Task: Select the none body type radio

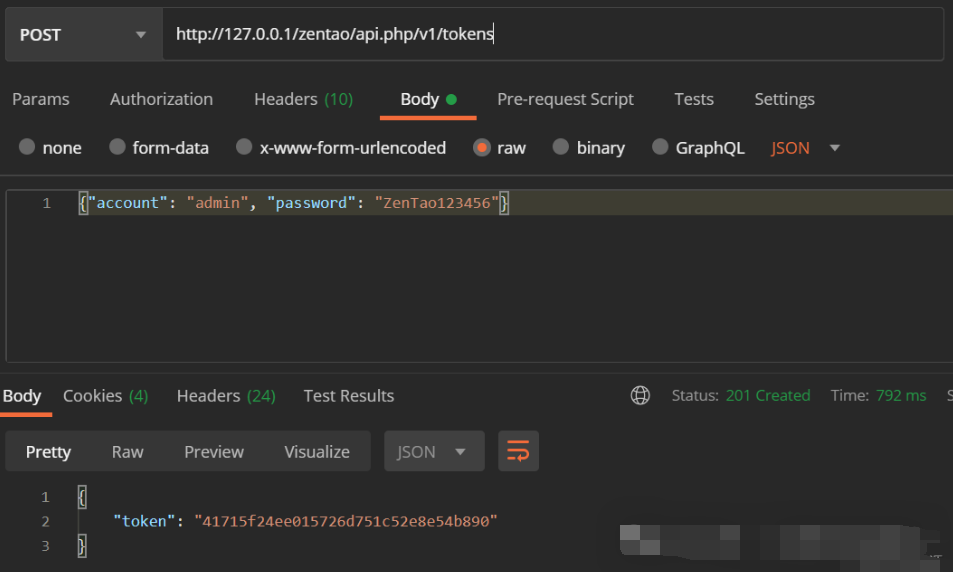Action: point(27,147)
